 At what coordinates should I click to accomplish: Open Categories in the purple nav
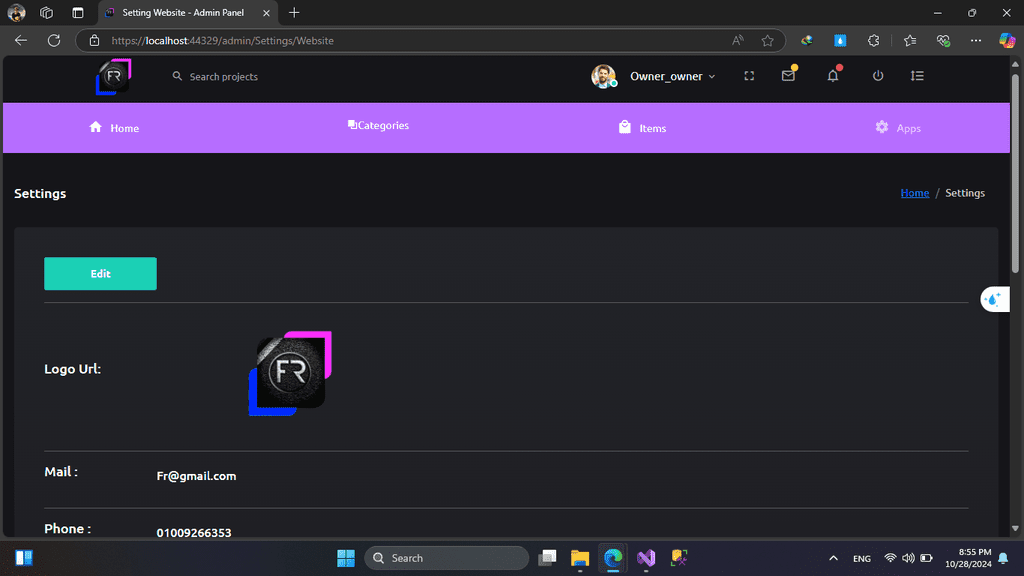[378, 125]
